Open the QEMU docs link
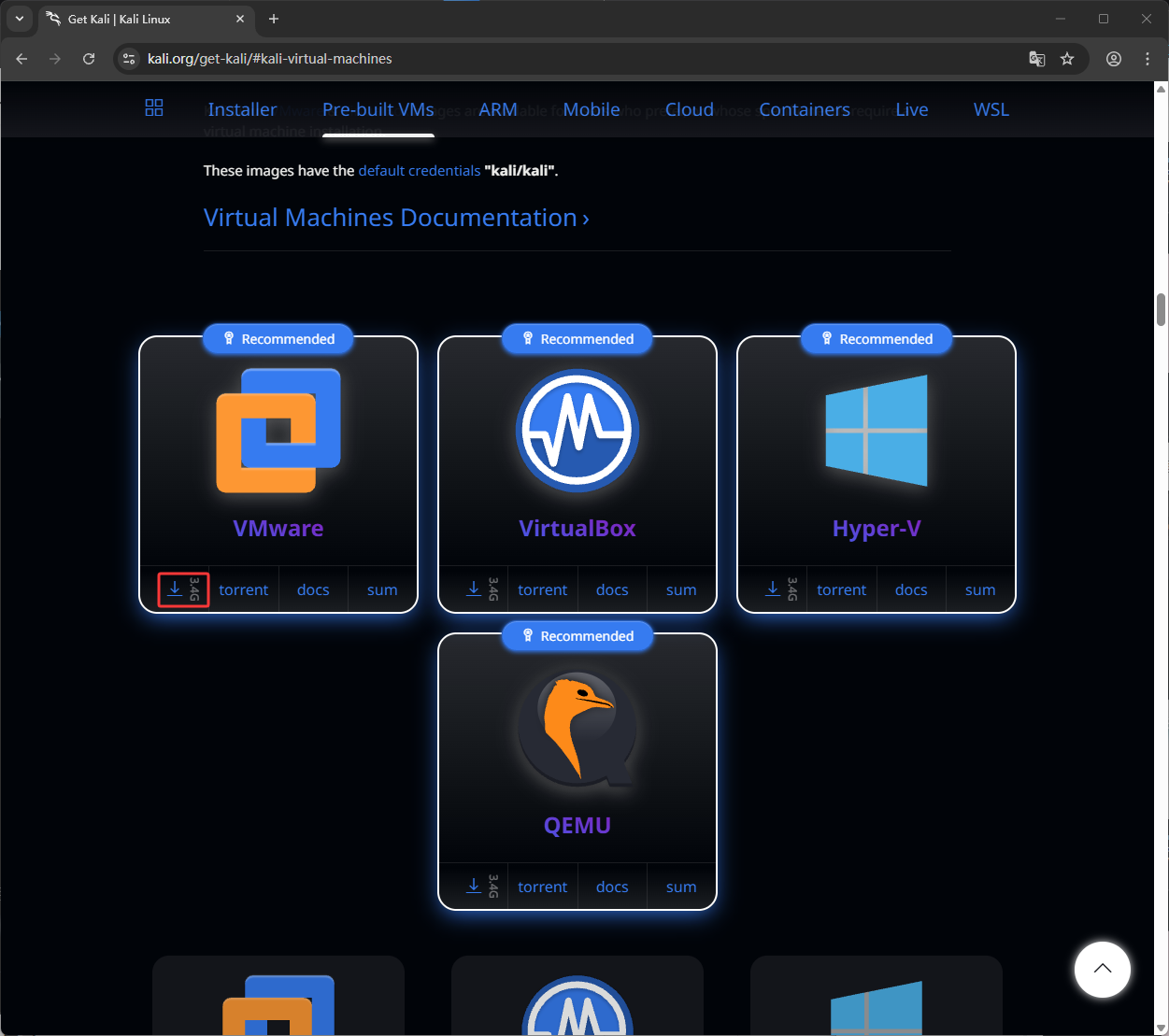The height and width of the screenshot is (1036, 1169). click(612, 887)
